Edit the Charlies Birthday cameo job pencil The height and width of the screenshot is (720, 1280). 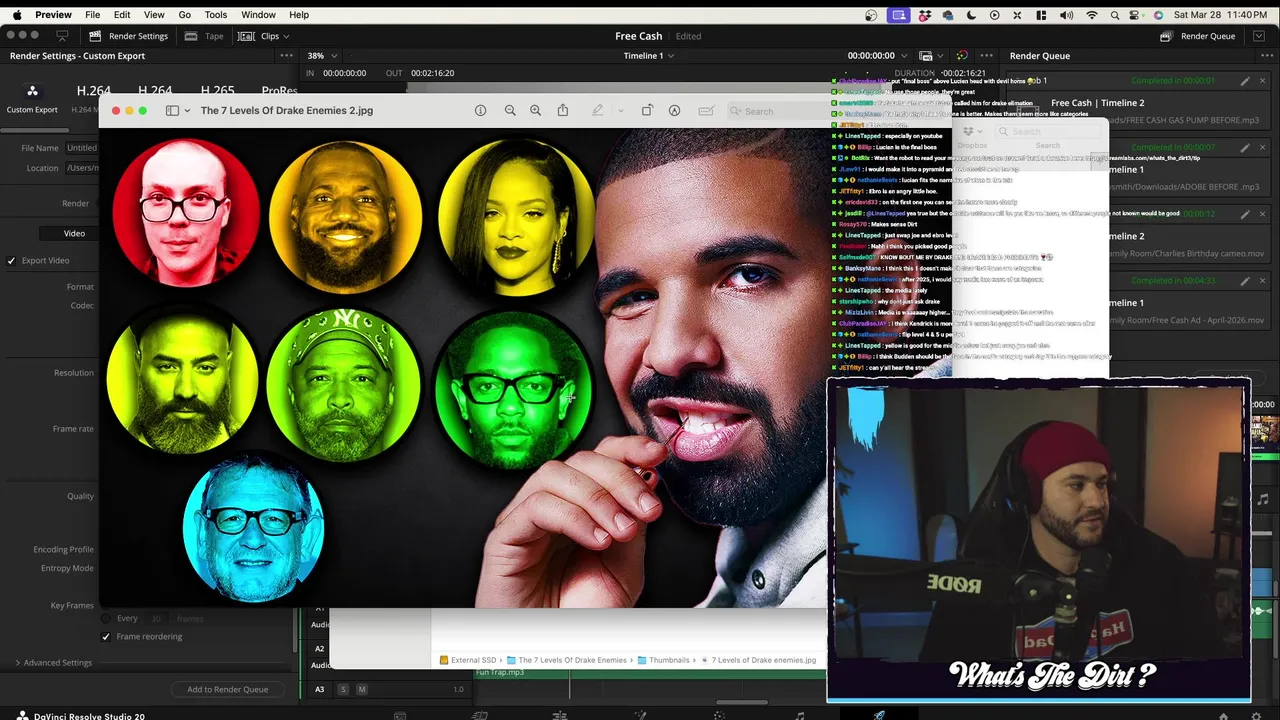pos(1245,214)
